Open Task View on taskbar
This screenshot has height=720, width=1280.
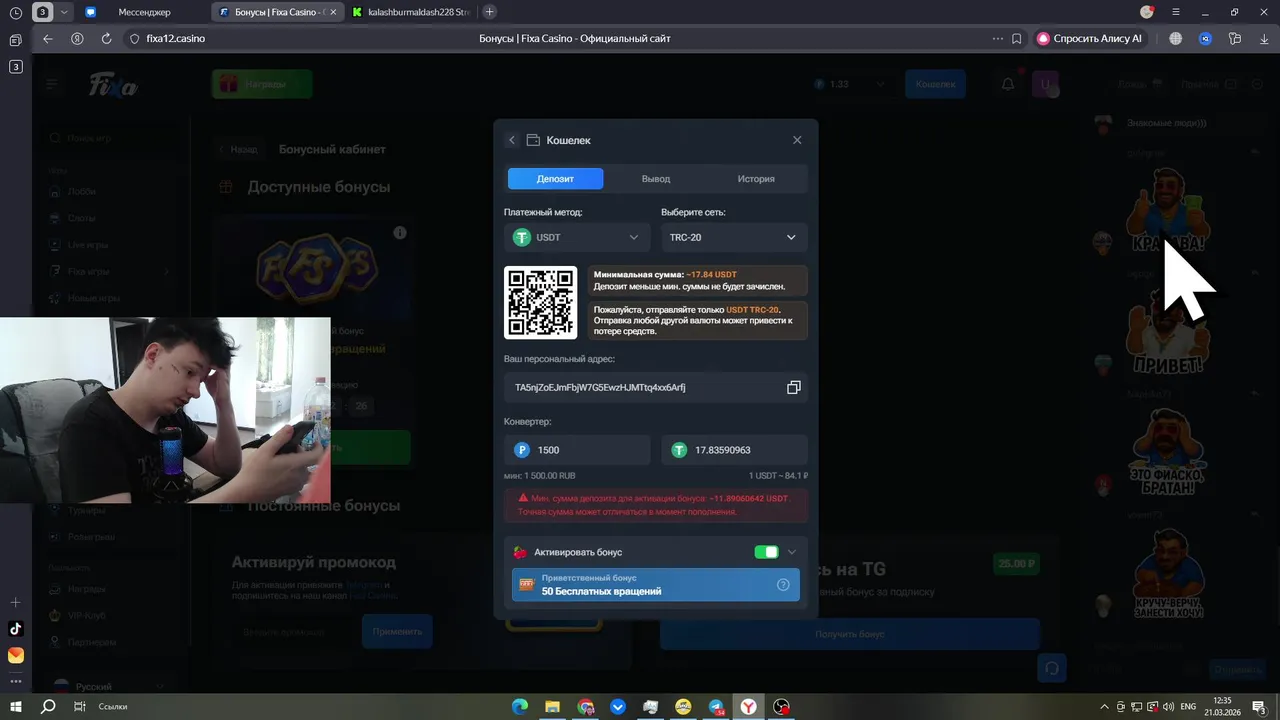tap(80, 707)
